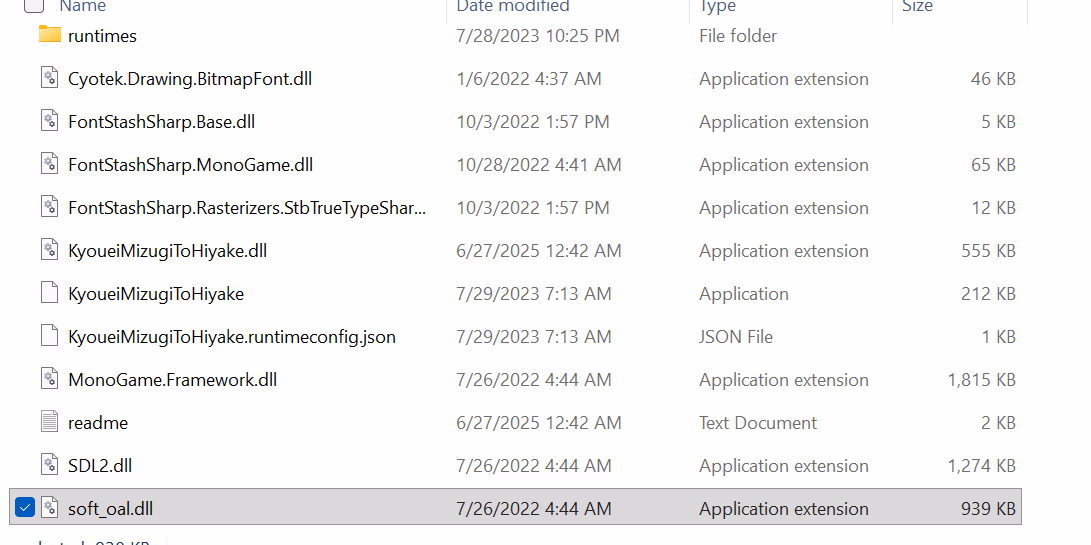The width and height of the screenshot is (1091, 545).
Task: Click the SDL2.dll file icon
Action: 49,465
